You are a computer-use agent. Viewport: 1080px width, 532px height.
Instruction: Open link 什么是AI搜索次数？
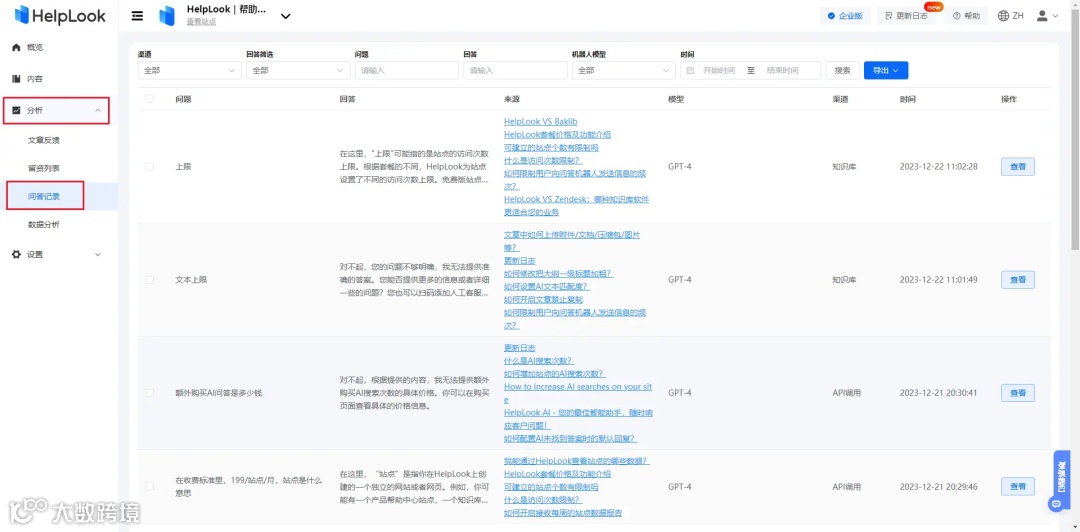pyautogui.click(x=539, y=360)
